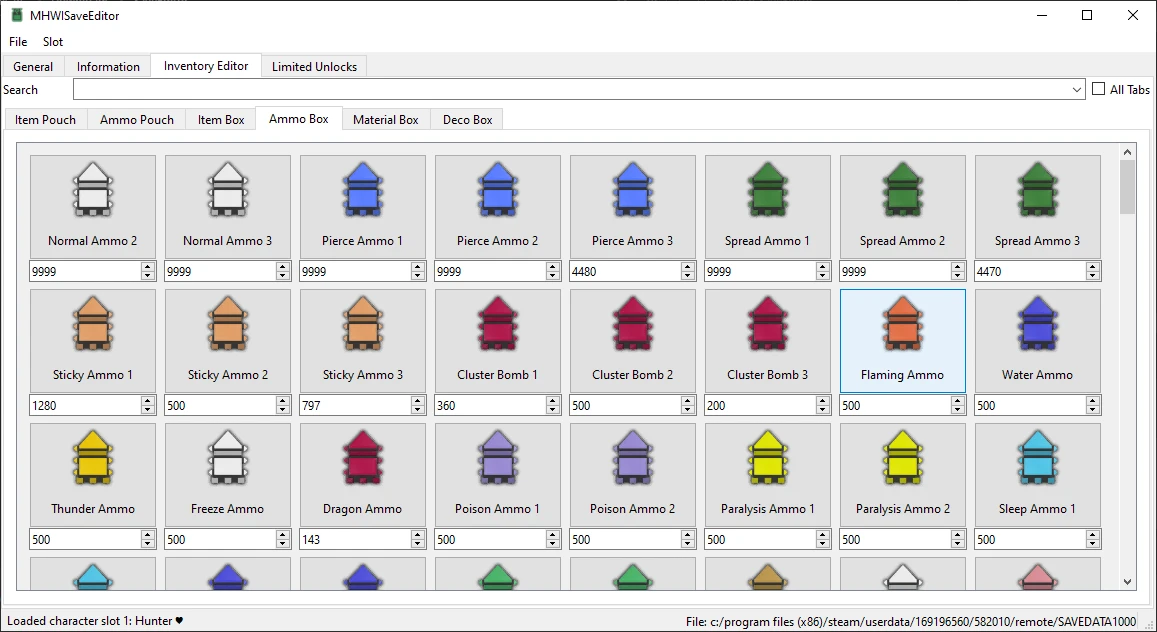Decrease Paralysis Ammo 2 quantity with down arrow
This screenshot has height=632, width=1157.
tap(958, 544)
